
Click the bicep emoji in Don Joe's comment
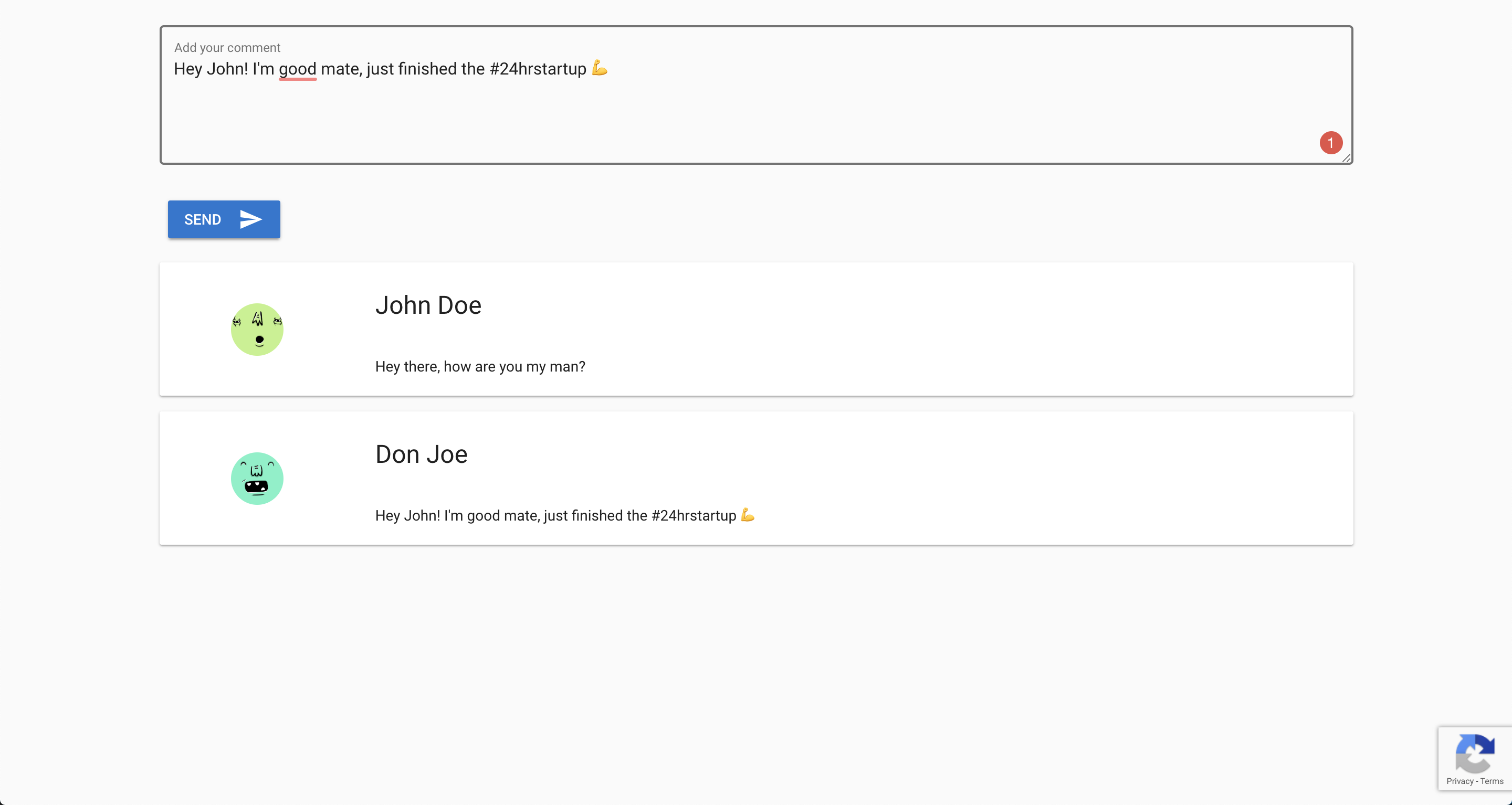(x=747, y=515)
